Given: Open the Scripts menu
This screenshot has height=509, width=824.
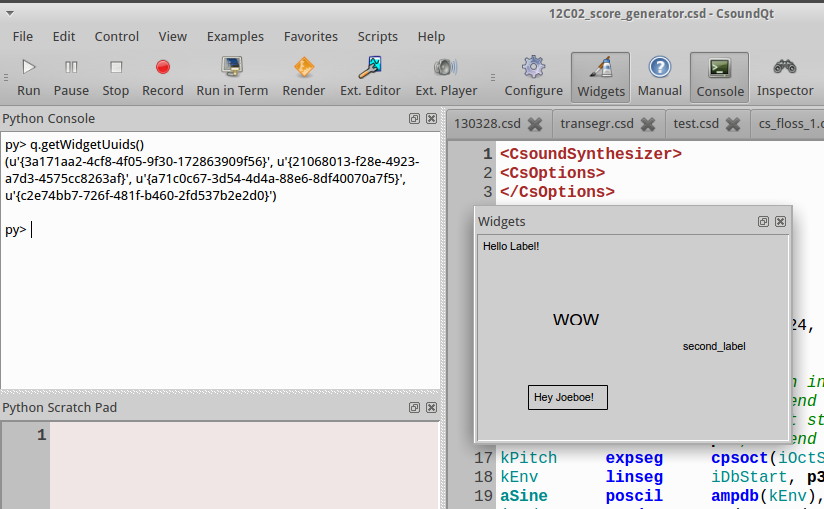Looking at the screenshot, I should (x=377, y=36).
